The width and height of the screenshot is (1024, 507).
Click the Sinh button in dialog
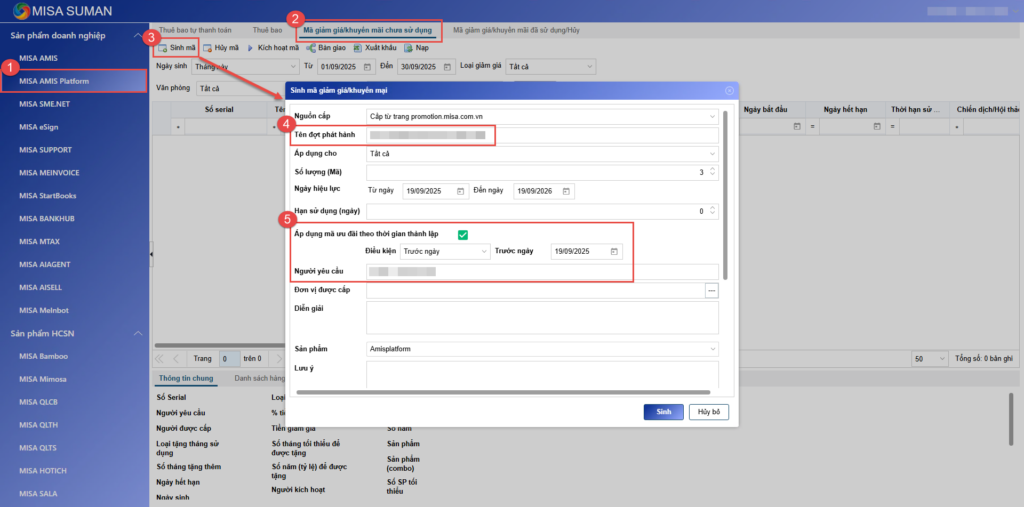point(664,412)
